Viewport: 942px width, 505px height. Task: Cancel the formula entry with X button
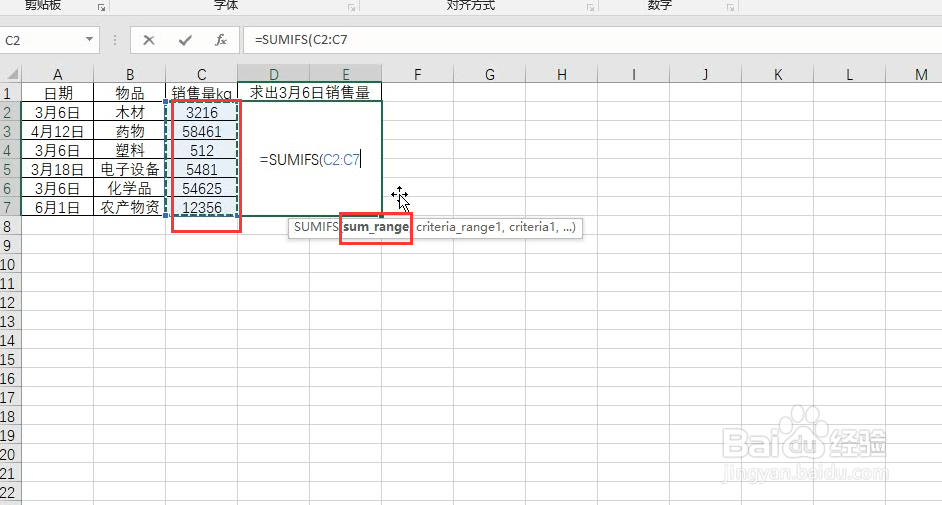coord(149,40)
